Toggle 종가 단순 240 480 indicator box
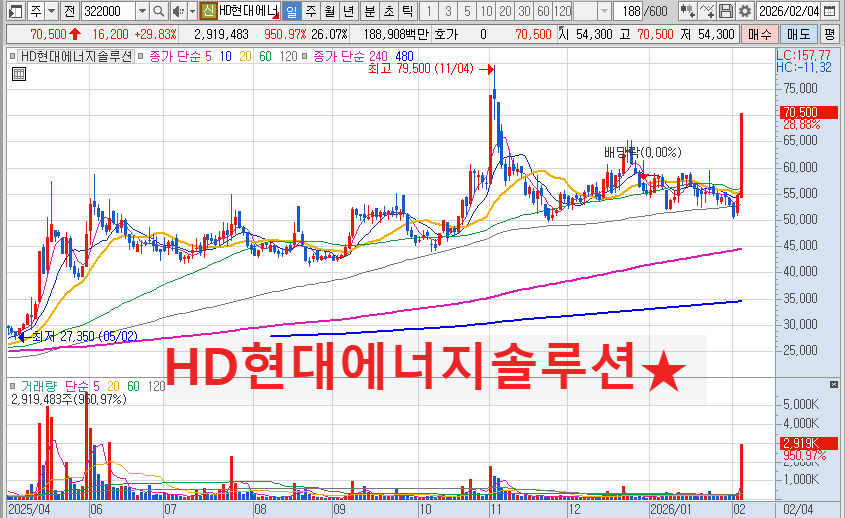This screenshot has height=518, width=845. [305, 56]
